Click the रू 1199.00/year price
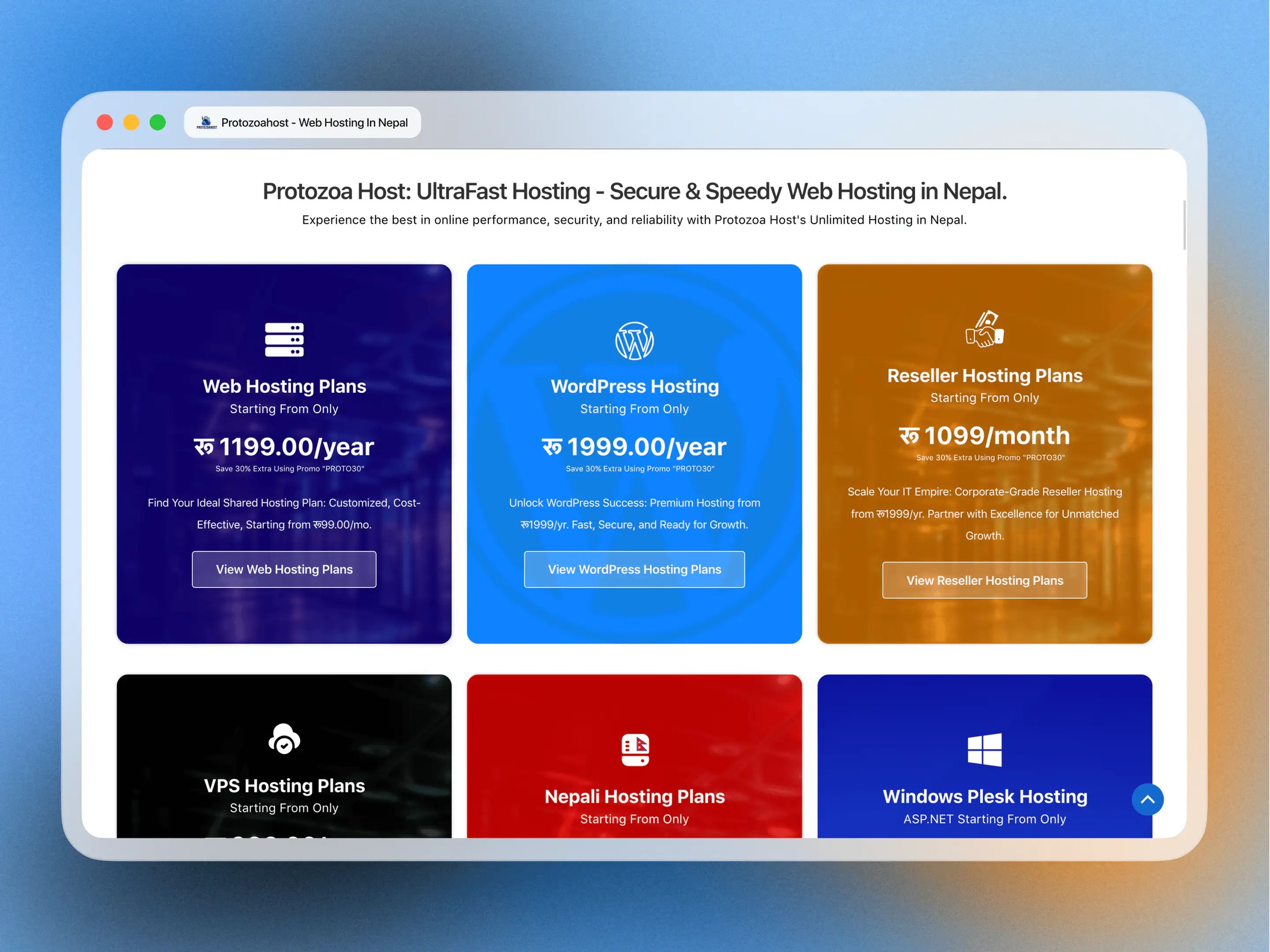Screen dimensions: 1270x952 [x=284, y=447]
